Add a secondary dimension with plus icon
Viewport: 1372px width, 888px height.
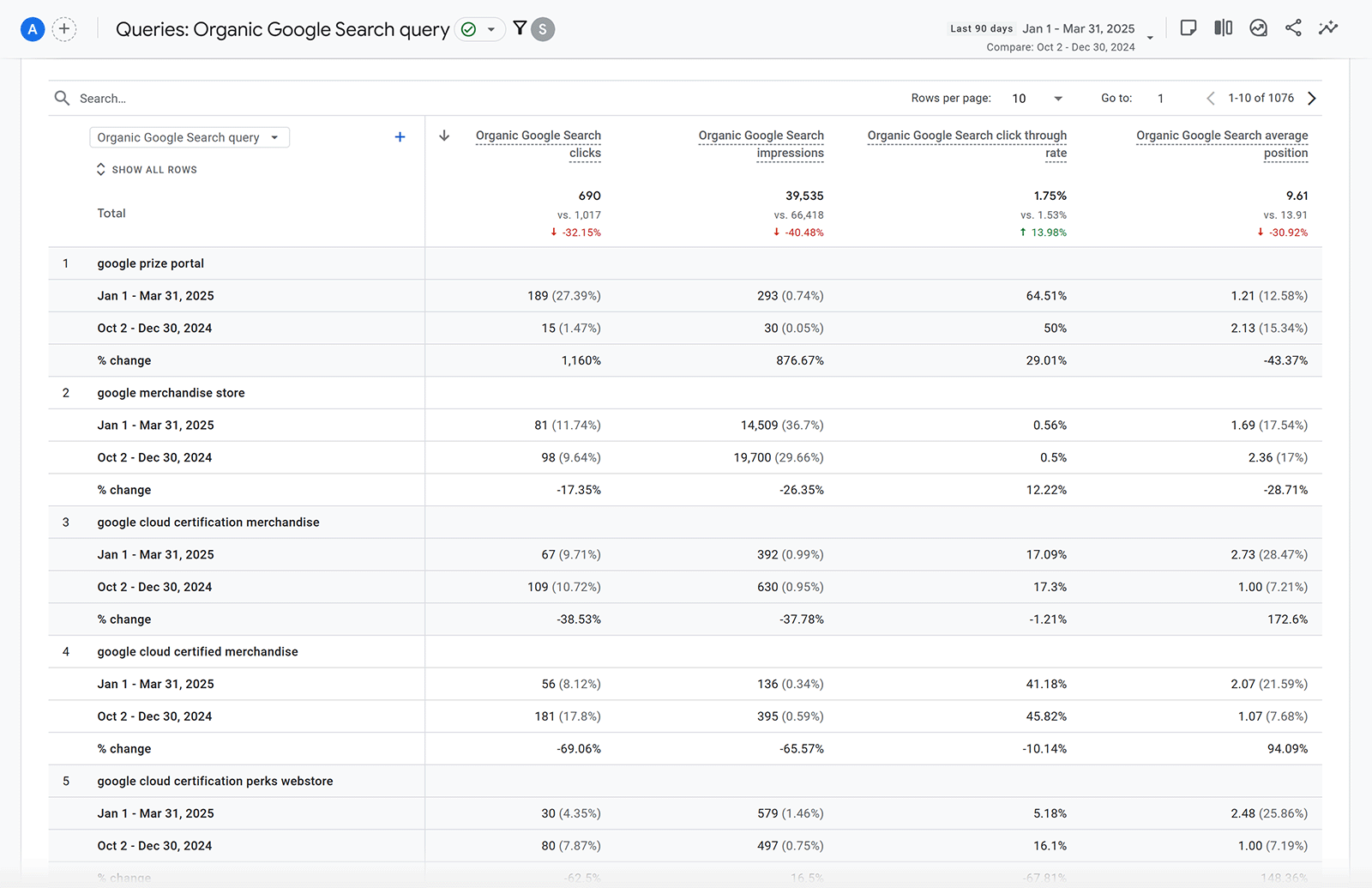point(400,137)
